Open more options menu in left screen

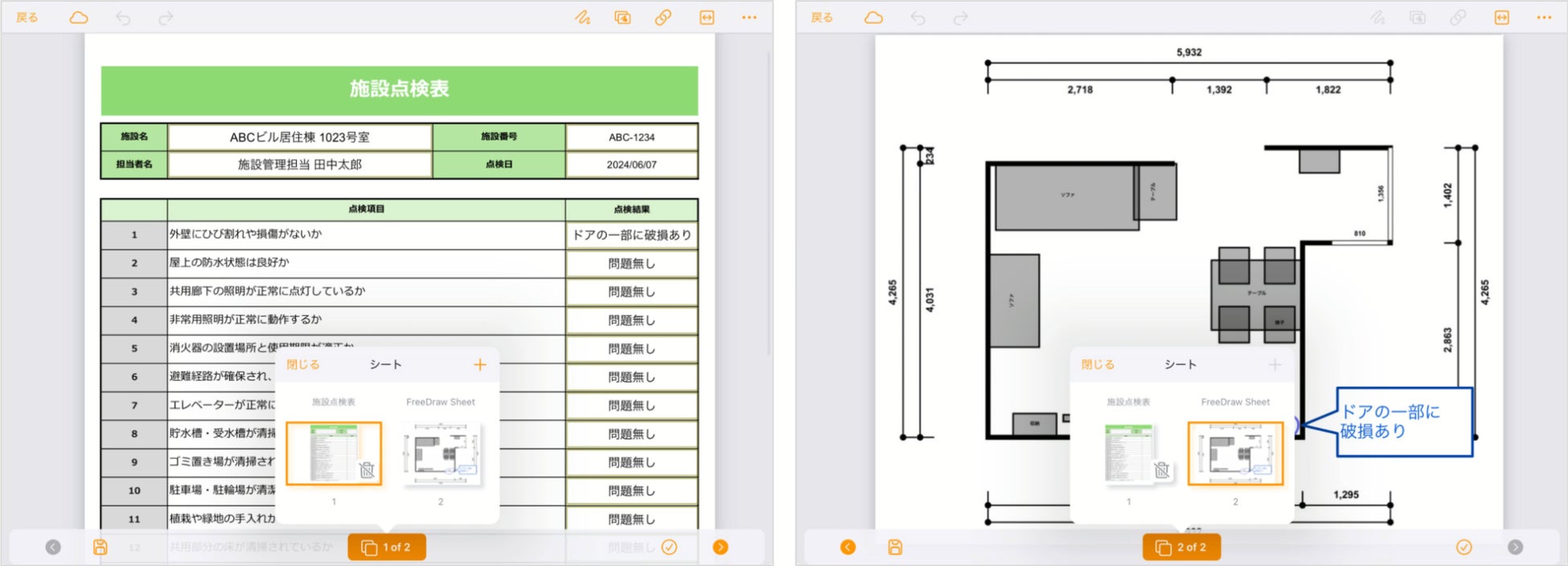[749, 18]
